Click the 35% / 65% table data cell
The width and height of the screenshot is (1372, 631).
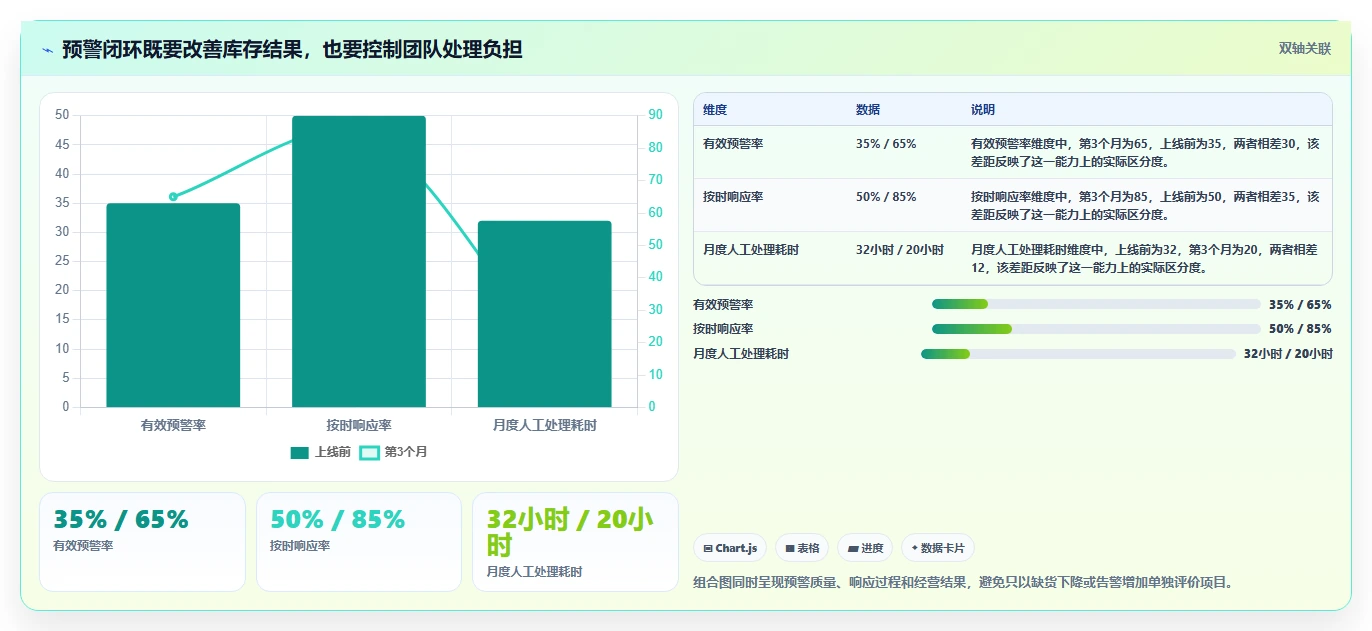point(886,144)
